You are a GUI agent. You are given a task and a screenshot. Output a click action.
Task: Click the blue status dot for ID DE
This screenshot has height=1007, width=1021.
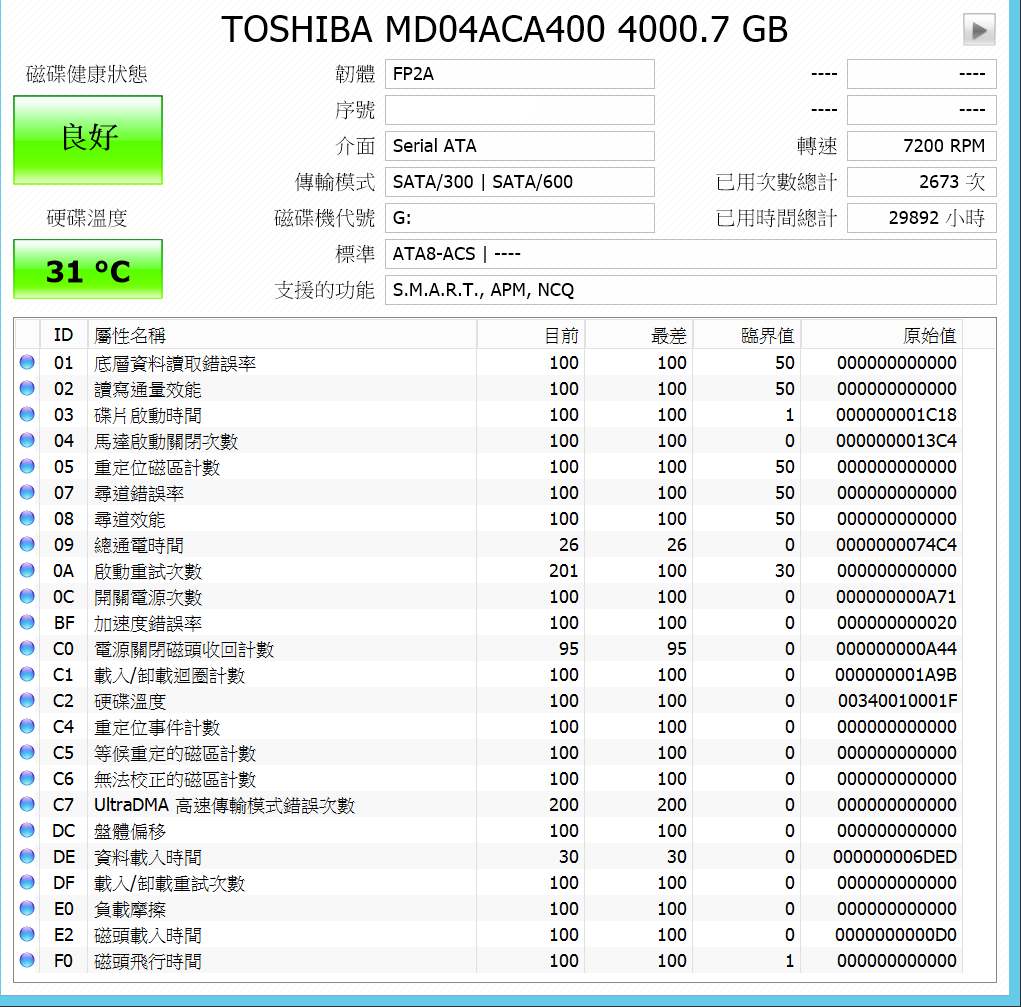[x=27, y=857]
